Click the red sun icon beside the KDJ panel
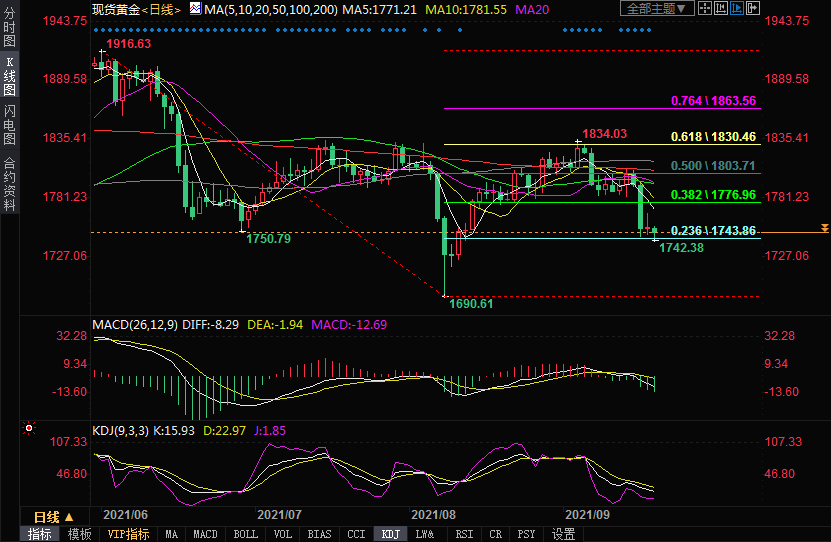Screen dimensions: 831x542 click(x=29, y=428)
